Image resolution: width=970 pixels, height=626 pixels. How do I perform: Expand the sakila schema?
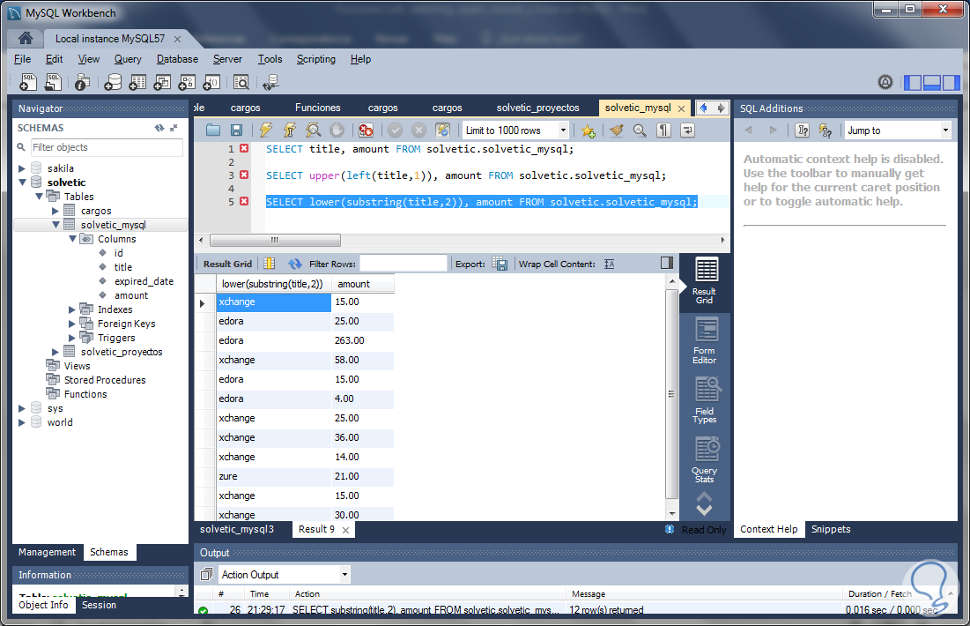(x=22, y=168)
